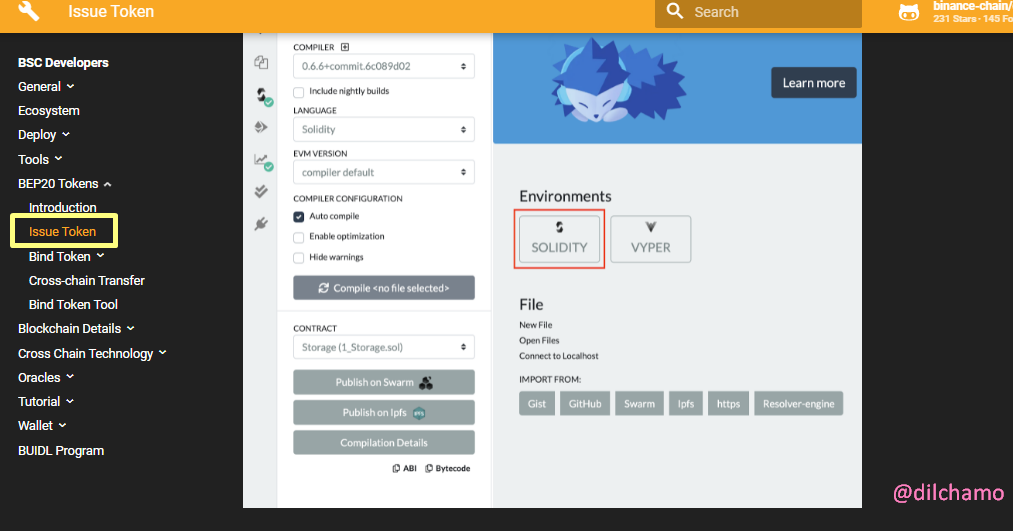This screenshot has height=531, width=1013.
Task: Expand the Deploy menu section
Action: [x=44, y=135]
